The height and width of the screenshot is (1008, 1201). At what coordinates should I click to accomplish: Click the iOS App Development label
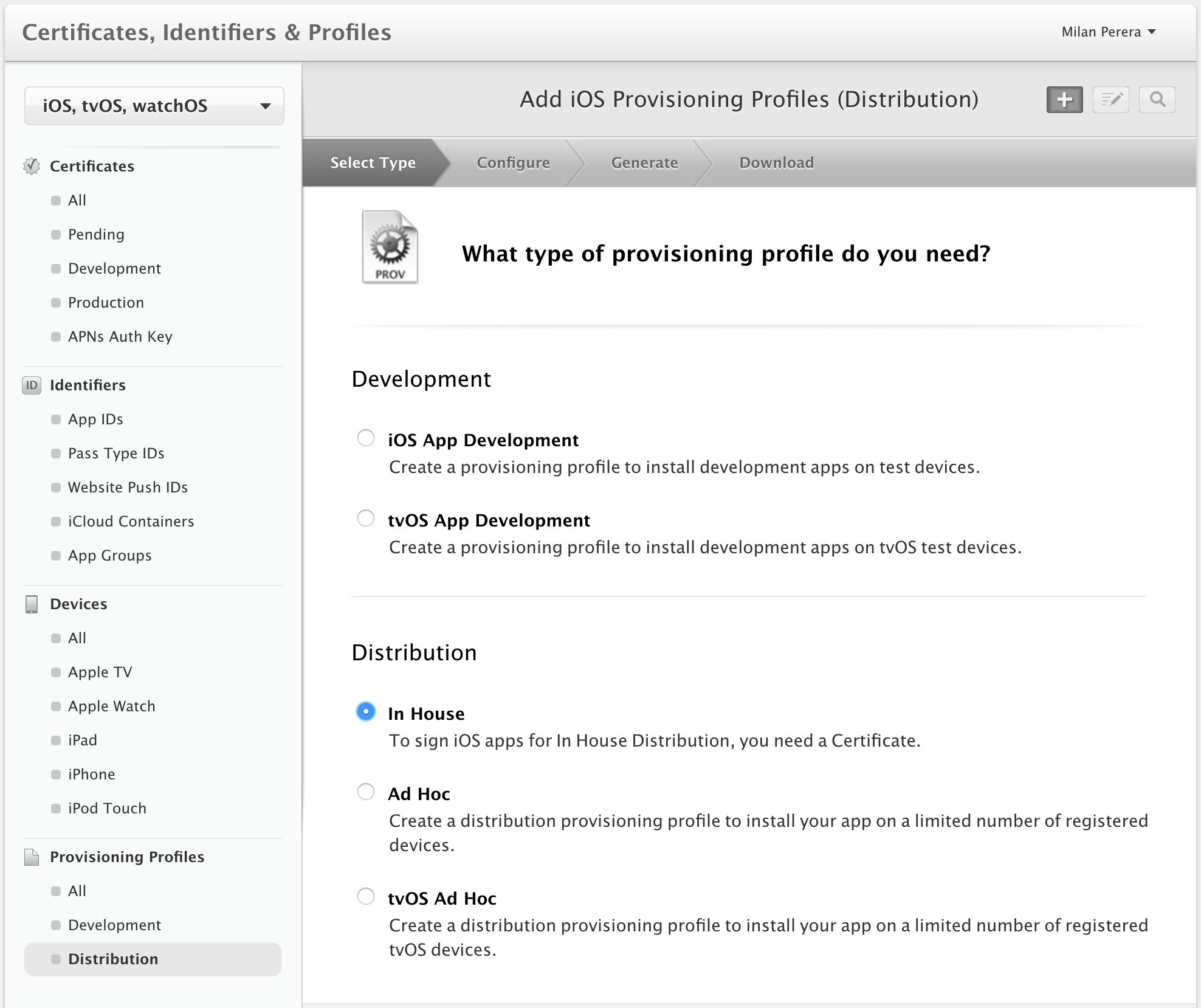pos(483,440)
